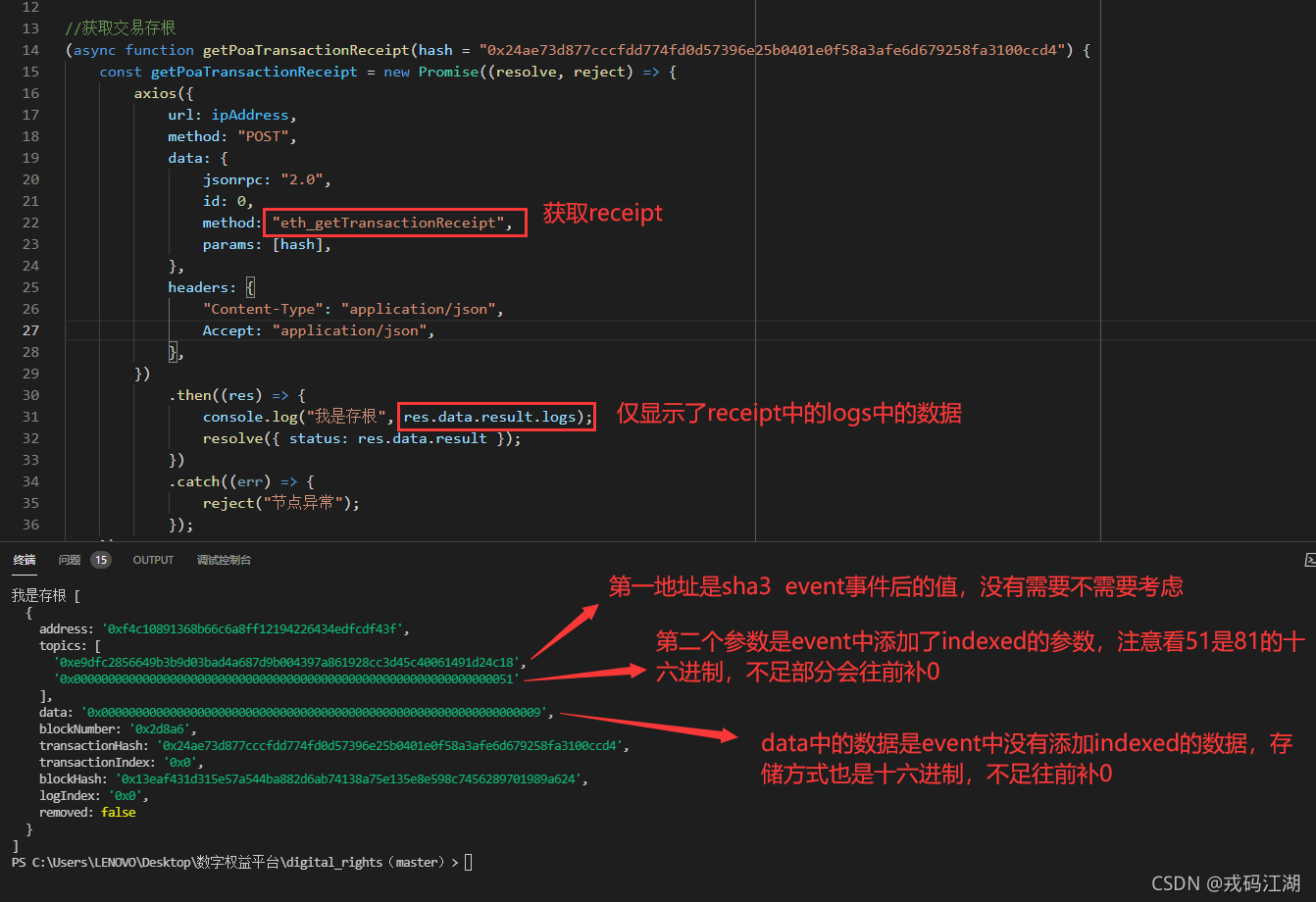
Task: Click line number 22 in the gutter
Action: (30, 223)
